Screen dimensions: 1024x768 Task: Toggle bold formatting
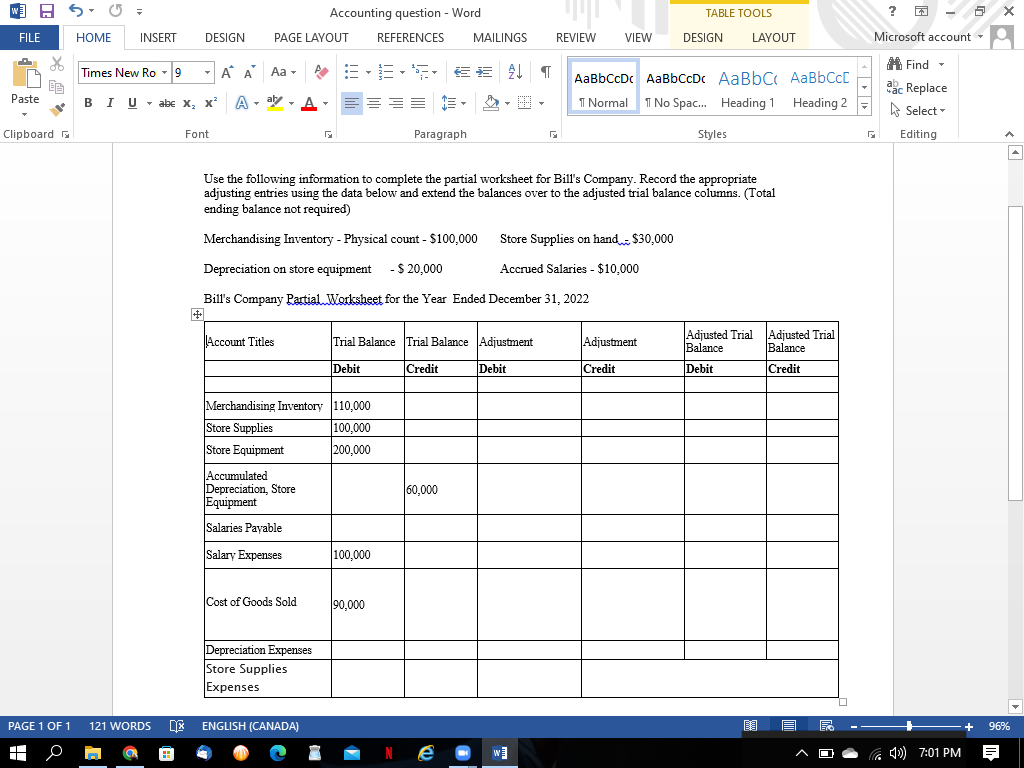pyautogui.click(x=88, y=103)
